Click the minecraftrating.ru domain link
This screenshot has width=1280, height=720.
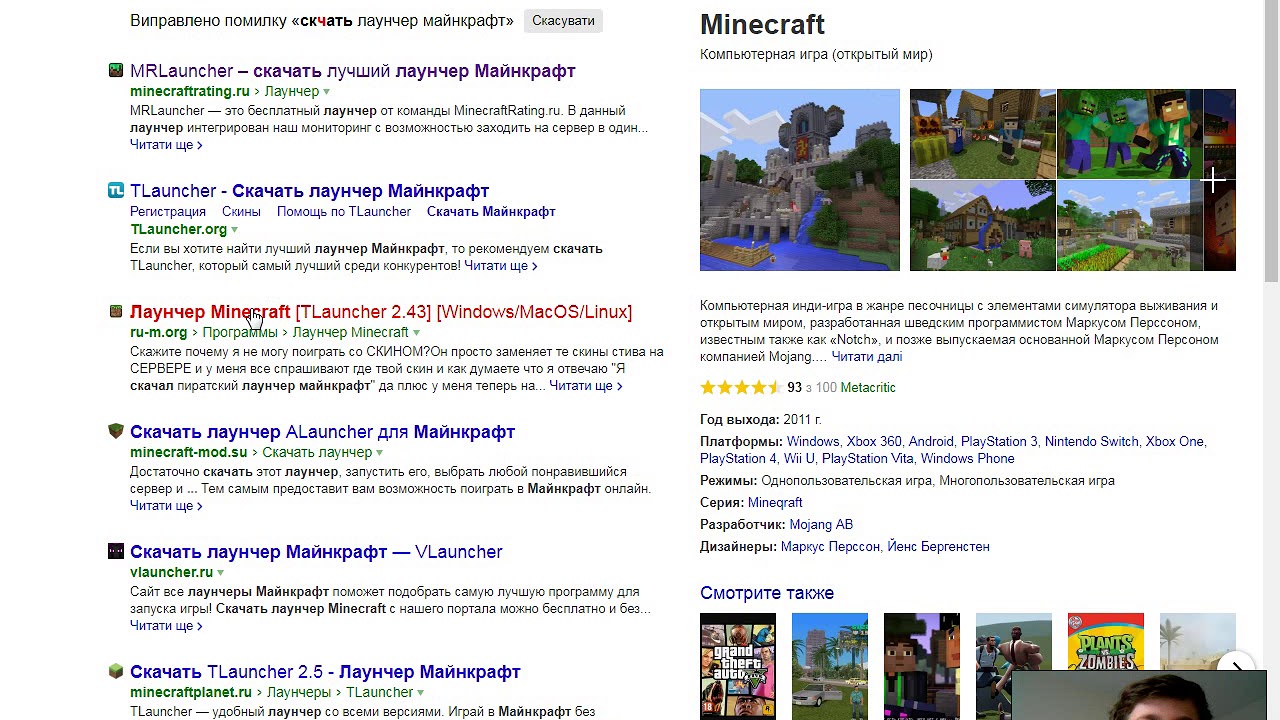coord(190,91)
